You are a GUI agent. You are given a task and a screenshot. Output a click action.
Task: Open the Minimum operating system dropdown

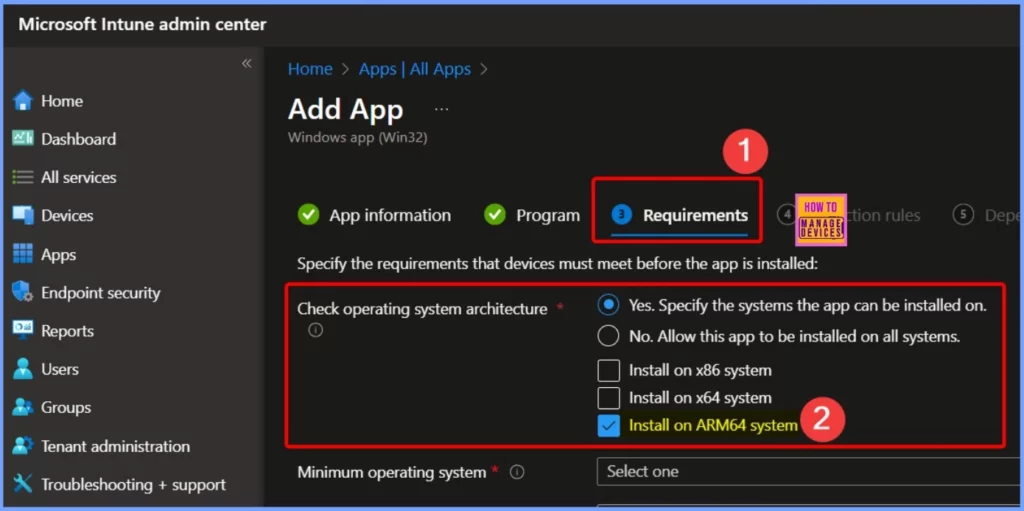[808, 471]
